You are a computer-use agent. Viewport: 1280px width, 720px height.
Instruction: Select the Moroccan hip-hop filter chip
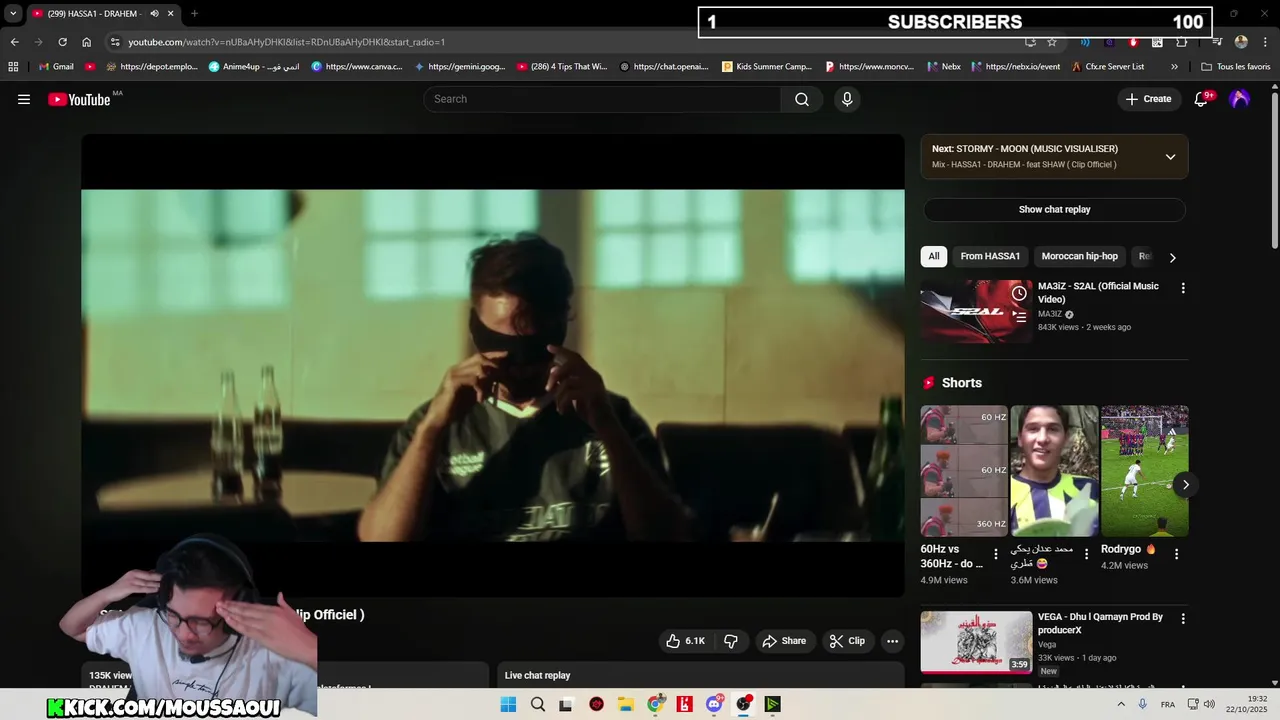point(1080,257)
